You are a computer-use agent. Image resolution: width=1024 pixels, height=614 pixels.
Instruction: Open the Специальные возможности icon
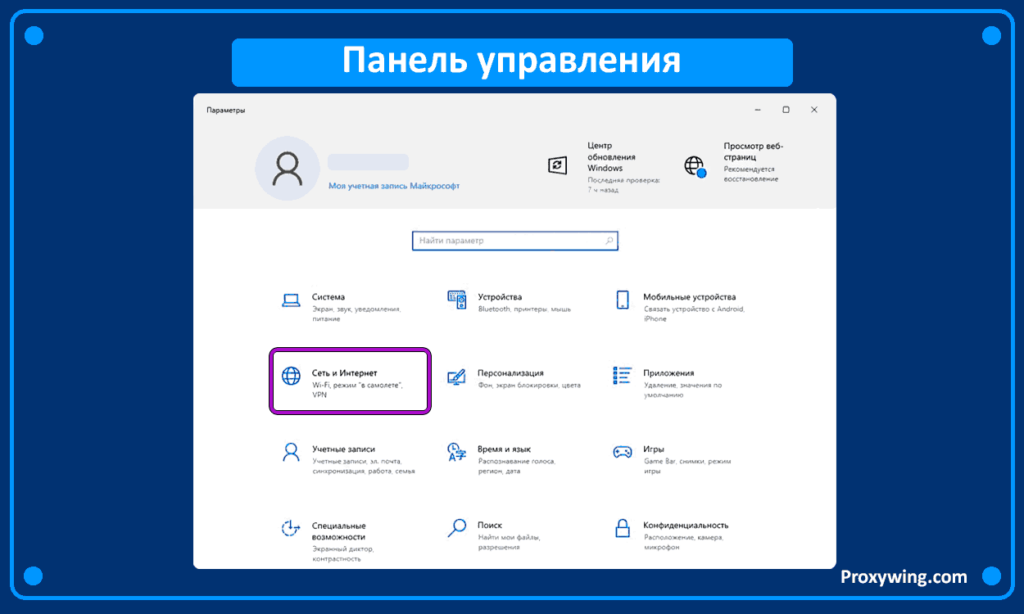click(291, 528)
